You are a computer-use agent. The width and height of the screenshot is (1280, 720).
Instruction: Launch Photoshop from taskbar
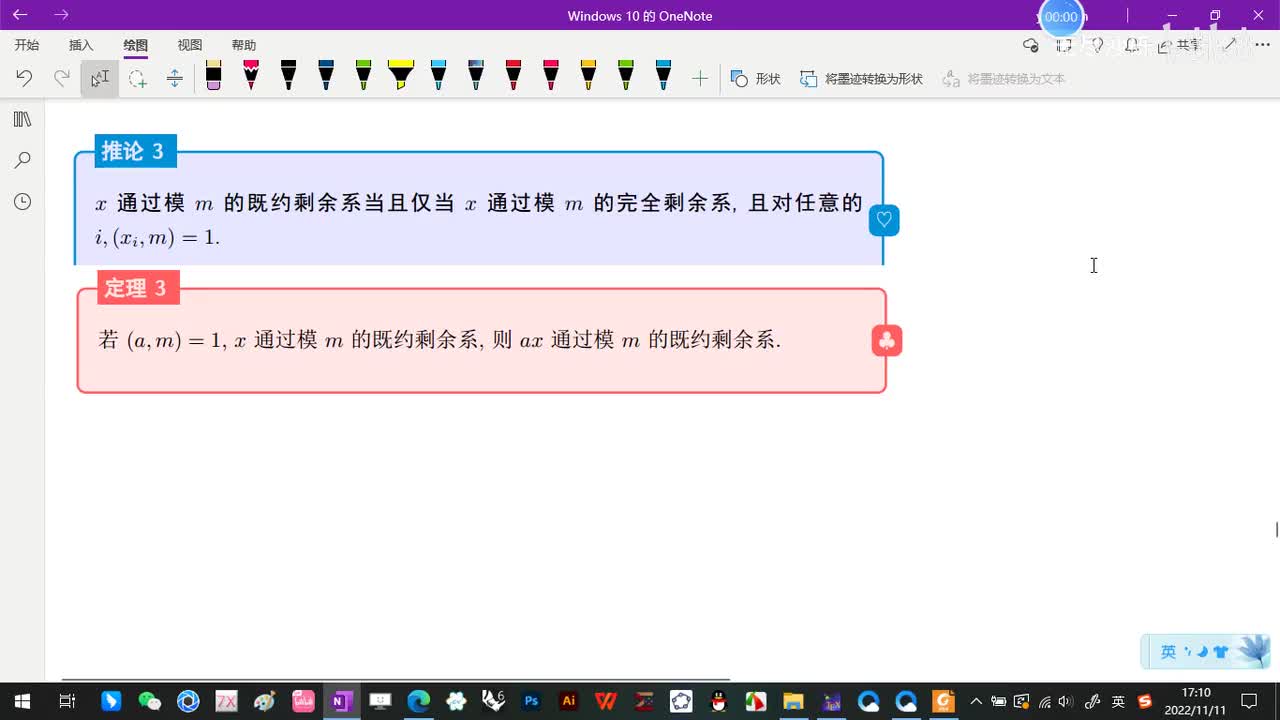coord(531,701)
